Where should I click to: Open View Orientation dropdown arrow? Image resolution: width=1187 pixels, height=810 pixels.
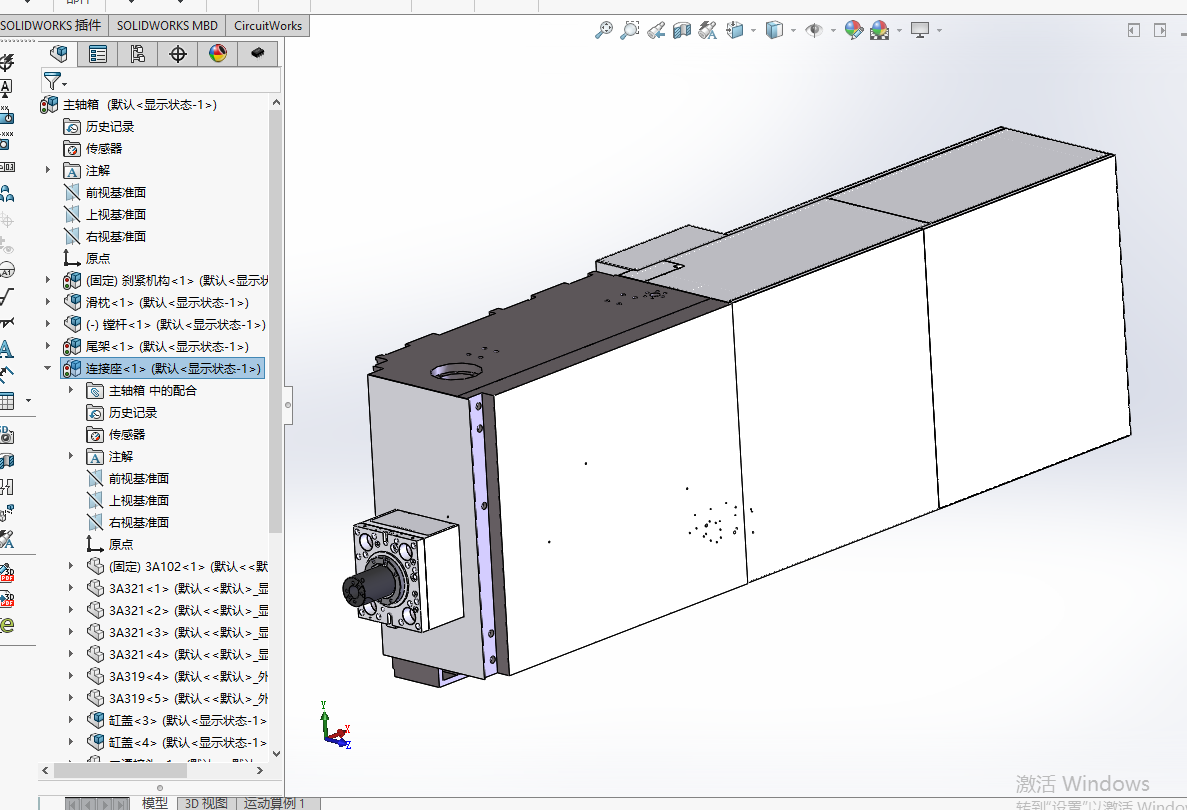pos(753,30)
